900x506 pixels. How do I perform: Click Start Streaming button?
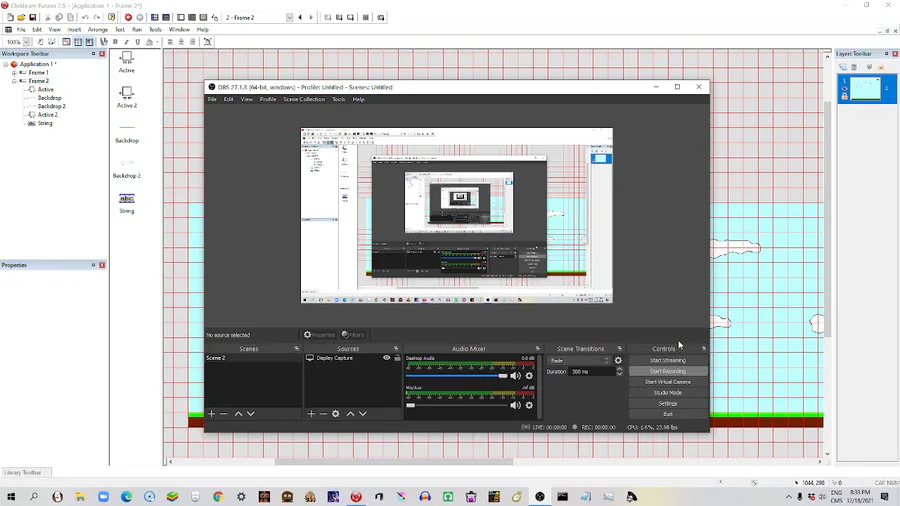[x=668, y=360]
